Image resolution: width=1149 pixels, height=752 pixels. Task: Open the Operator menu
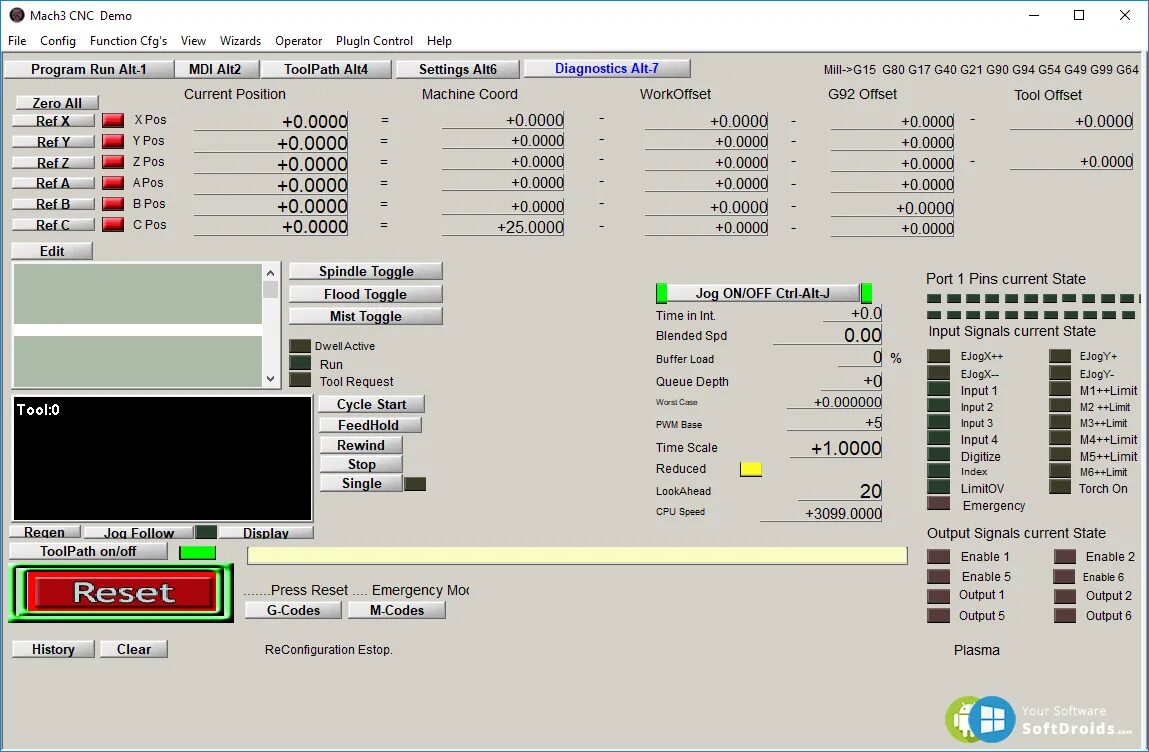[298, 41]
